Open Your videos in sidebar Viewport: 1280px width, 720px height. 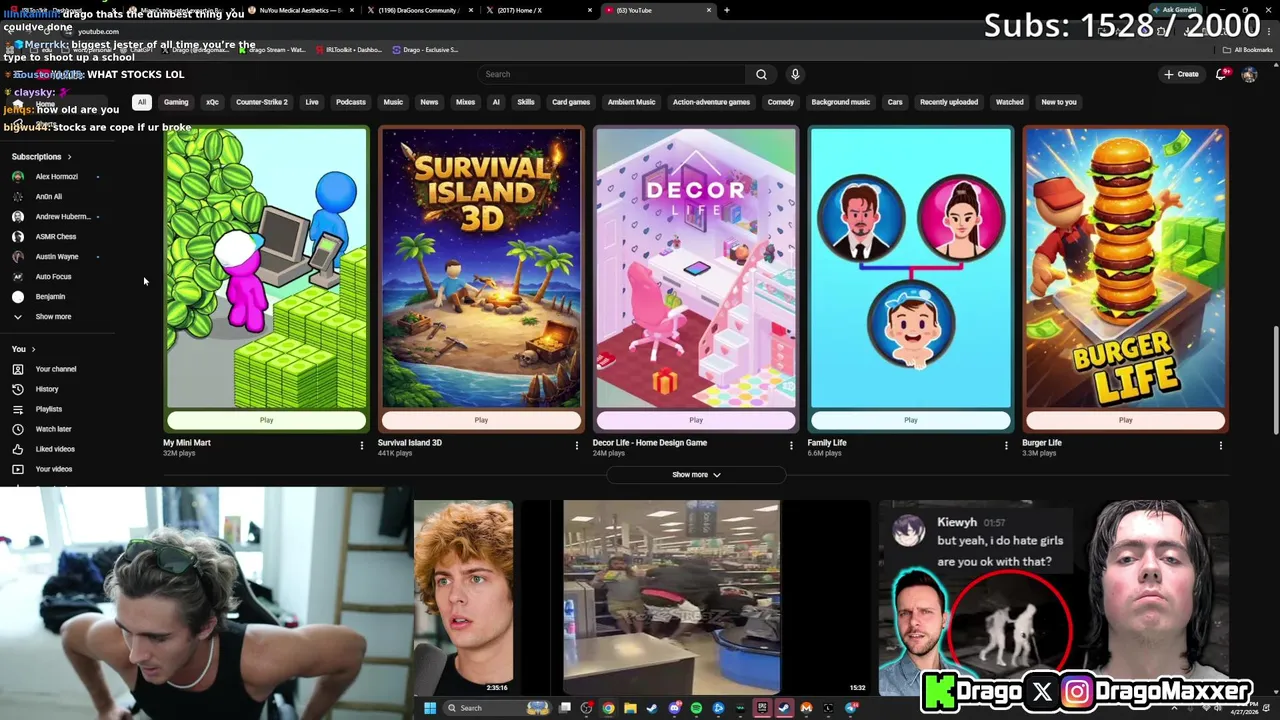pyautogui.click(x=54, y=469)
